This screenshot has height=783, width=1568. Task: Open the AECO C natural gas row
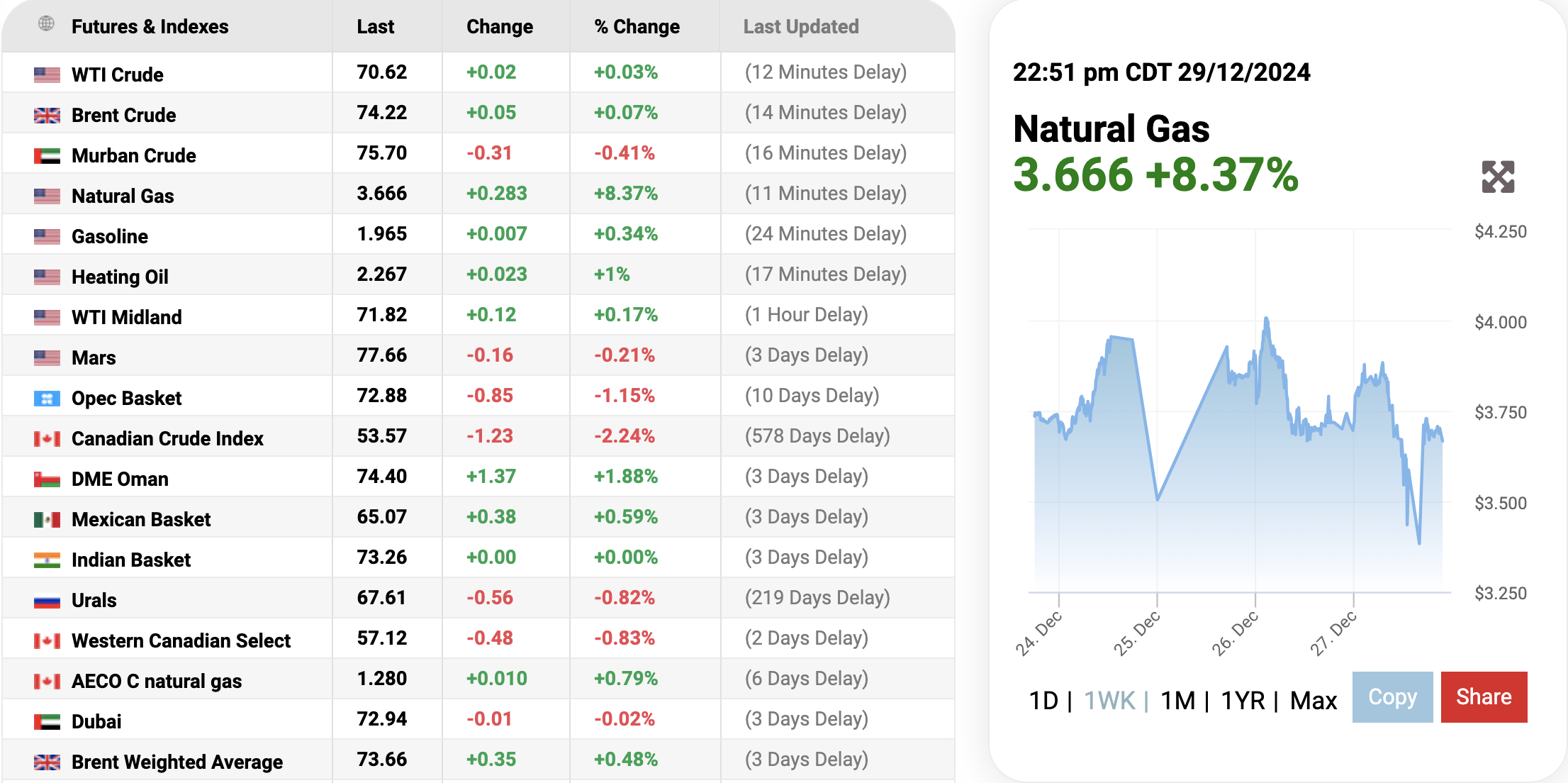click(157, 681)
